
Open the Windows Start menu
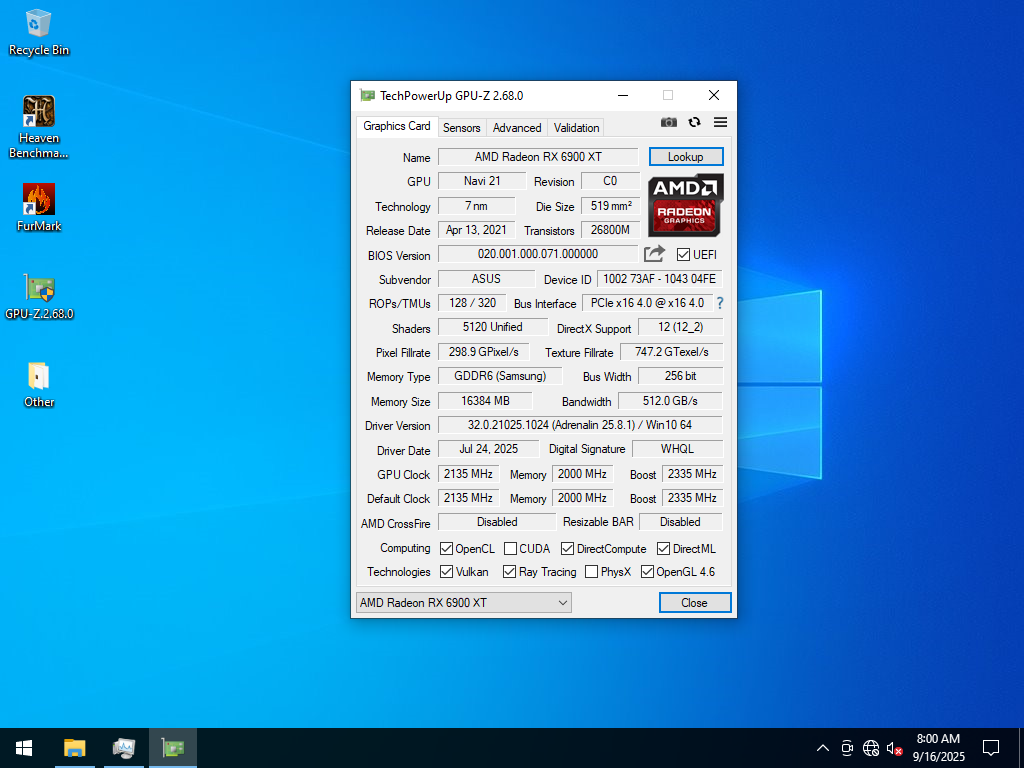click(24, 748)
